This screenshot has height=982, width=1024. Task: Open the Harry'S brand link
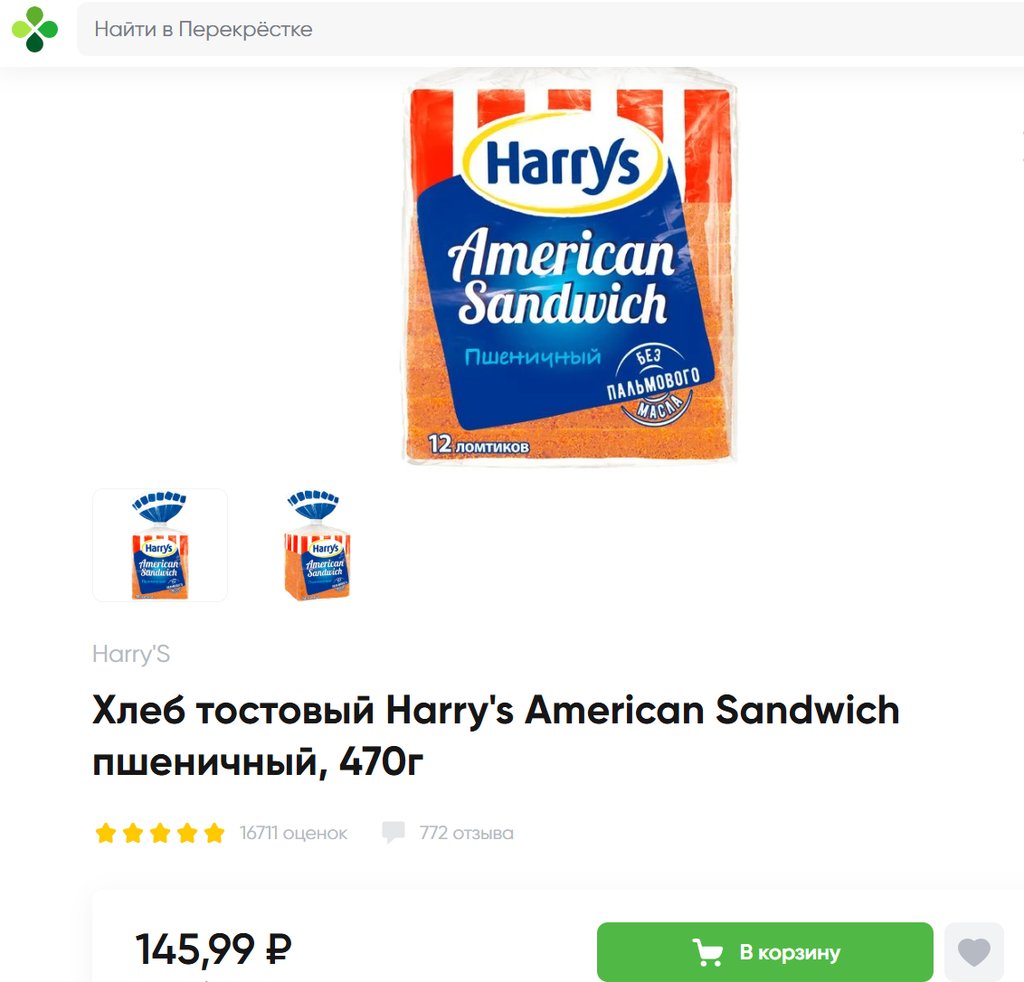coord(131,654)
